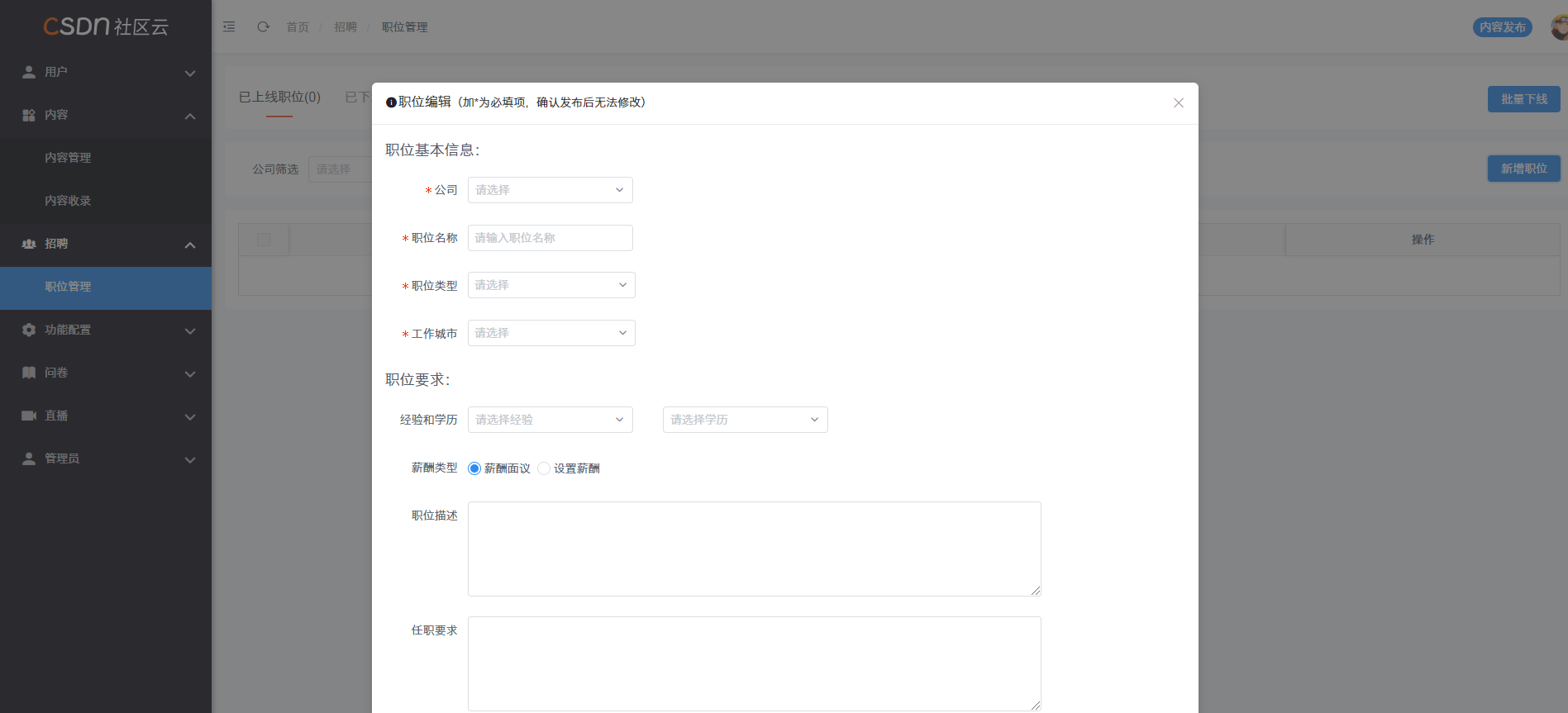Click the user avatar at top right
The height and width of the screenshot is (713, 1568).
[x=1559, y=27]
